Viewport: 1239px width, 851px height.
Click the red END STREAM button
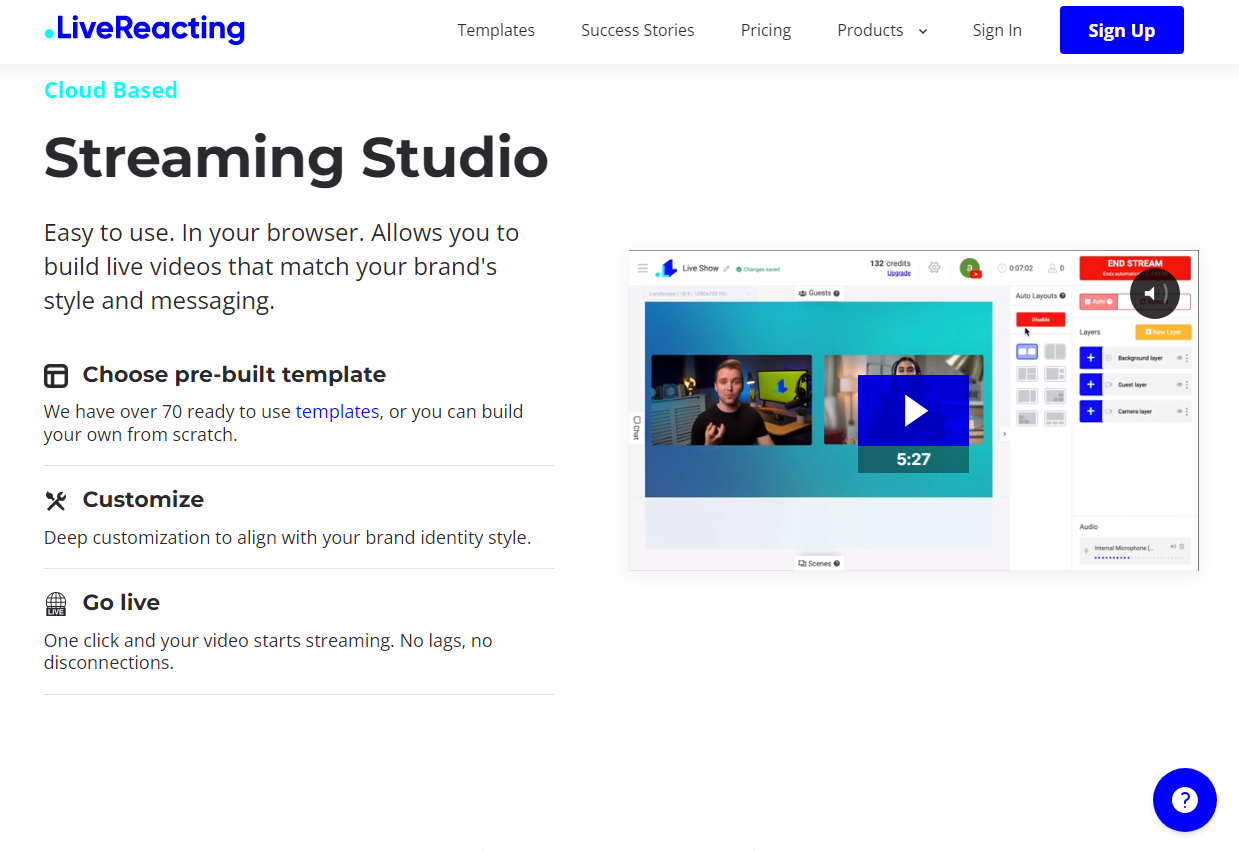click(x=1135, y=268)
